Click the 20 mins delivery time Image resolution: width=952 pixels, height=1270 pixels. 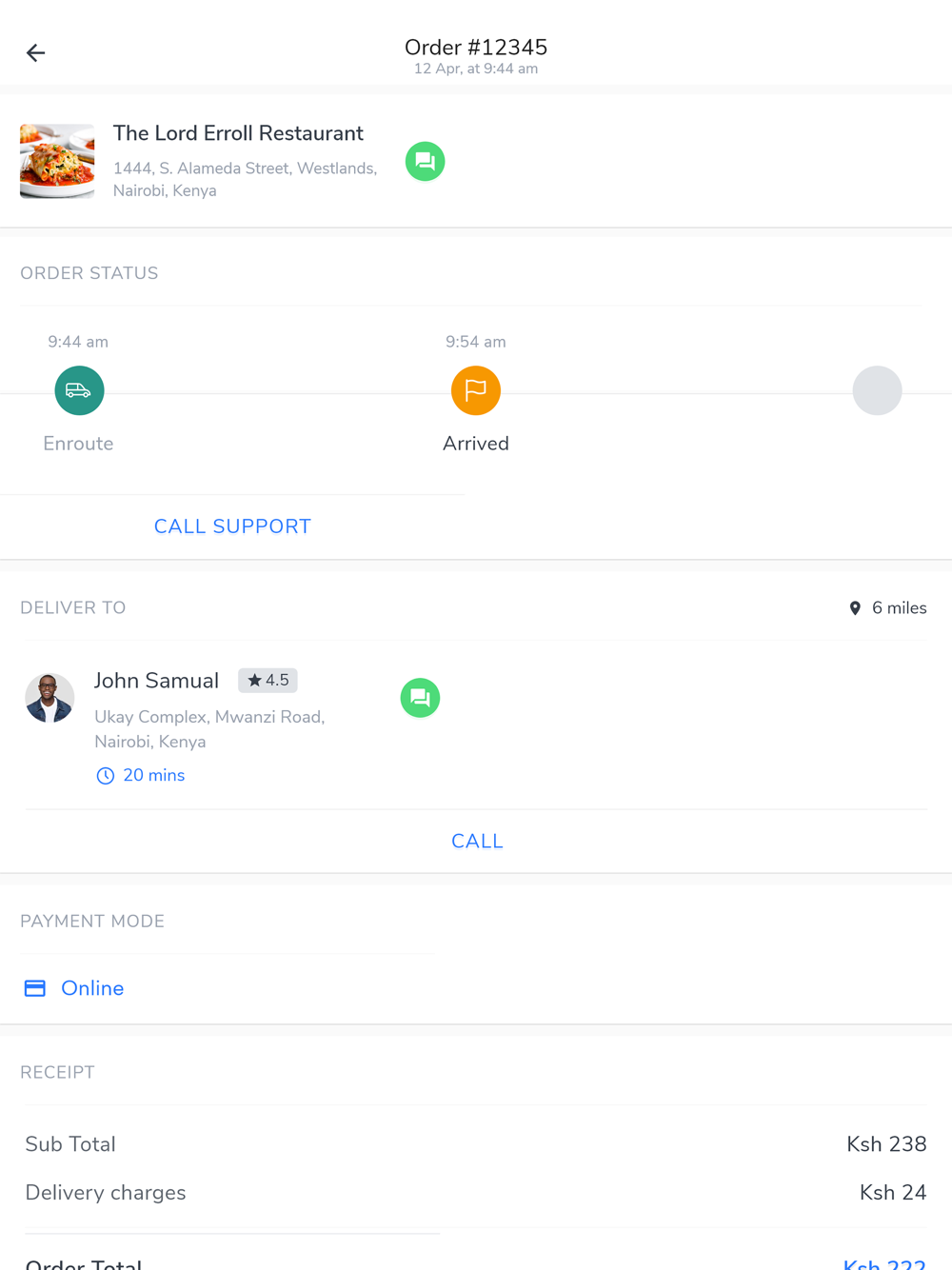153,776
